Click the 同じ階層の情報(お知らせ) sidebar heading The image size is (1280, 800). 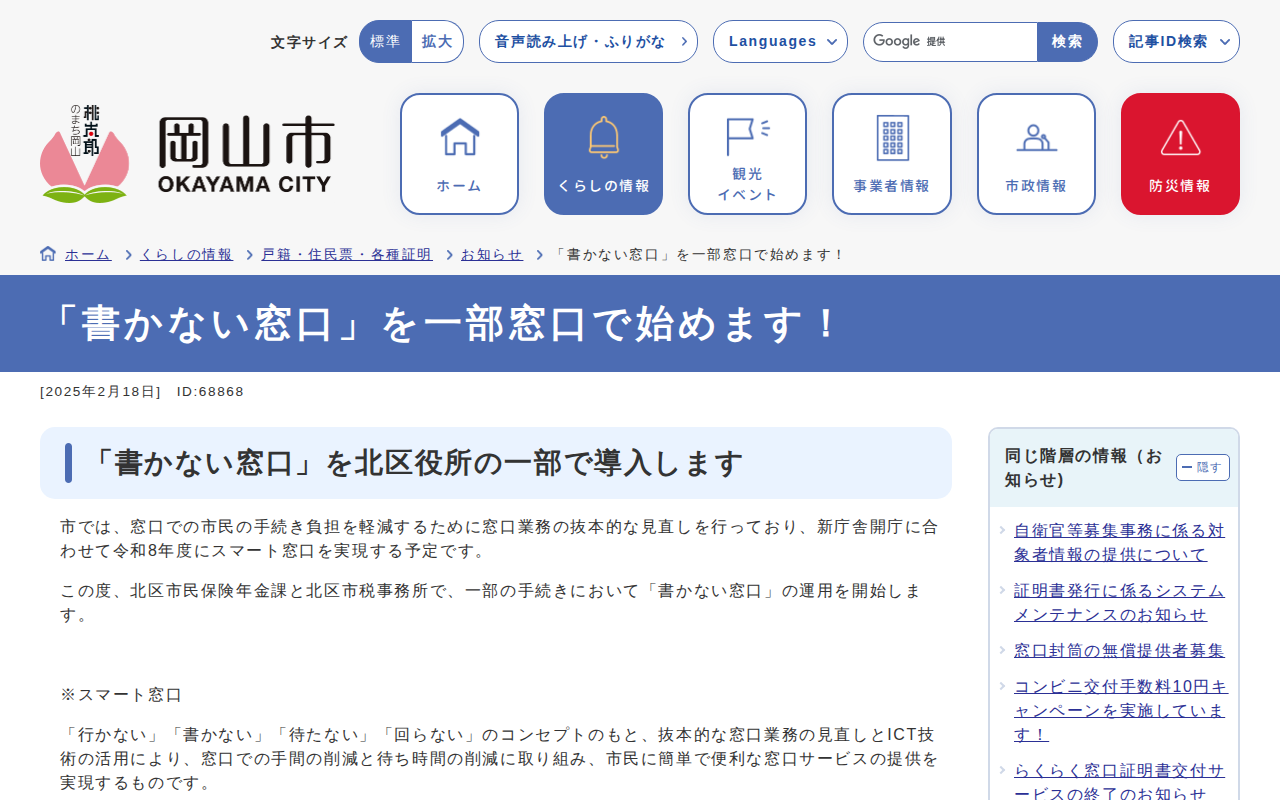1084,468
